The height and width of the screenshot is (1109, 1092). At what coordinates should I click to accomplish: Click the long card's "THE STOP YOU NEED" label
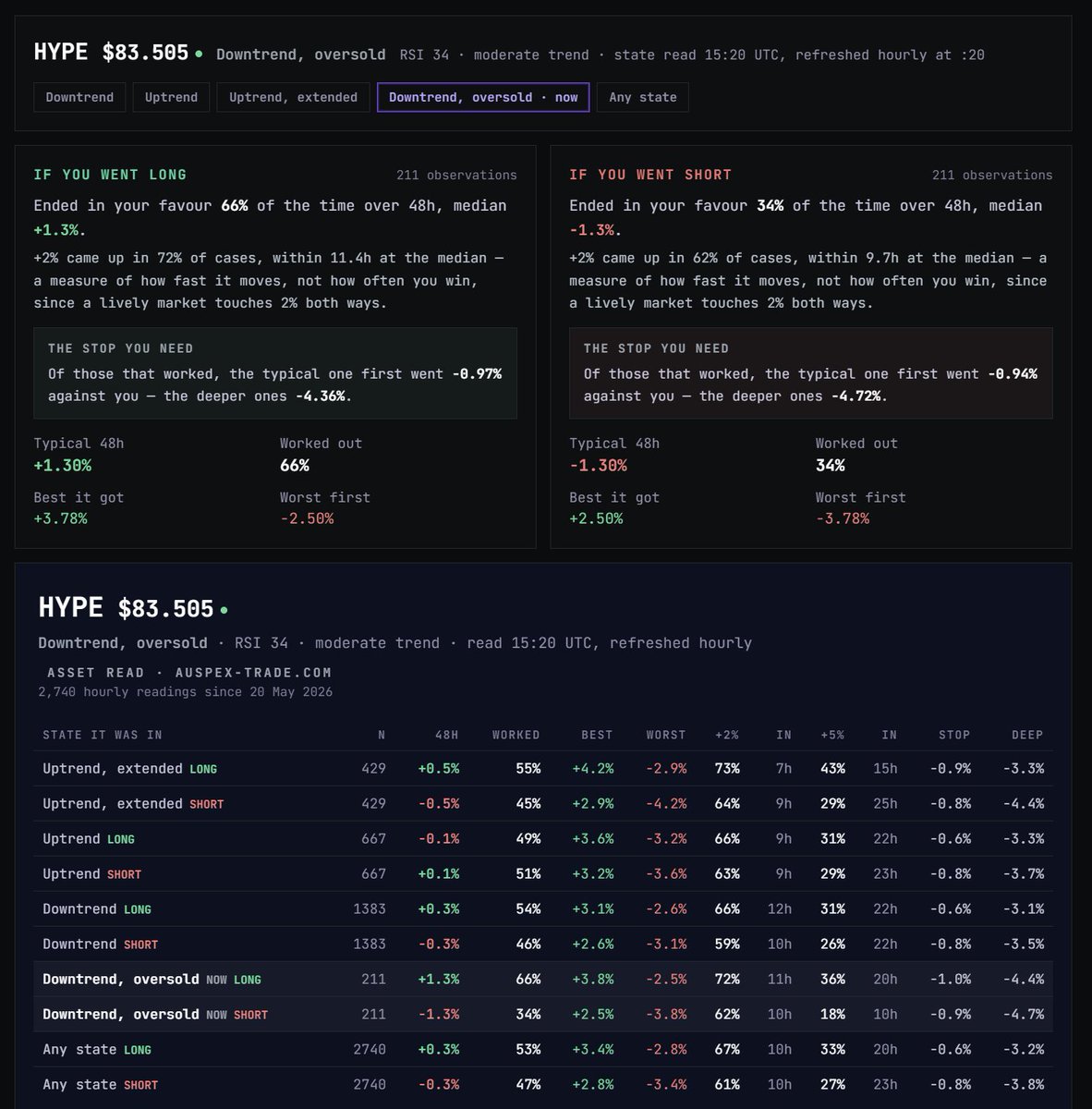(x=121, y=348)
